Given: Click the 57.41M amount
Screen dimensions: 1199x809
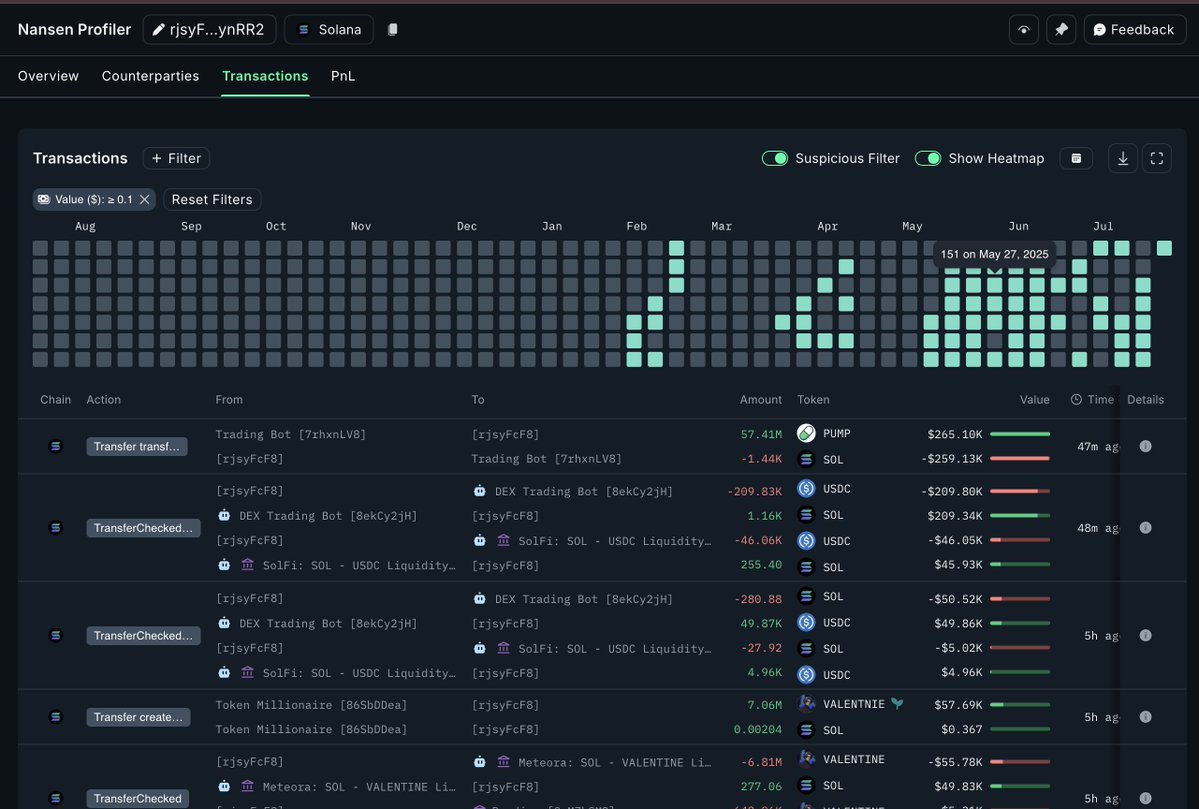Looking at the screenshot, I should click(x=761, y=434).
